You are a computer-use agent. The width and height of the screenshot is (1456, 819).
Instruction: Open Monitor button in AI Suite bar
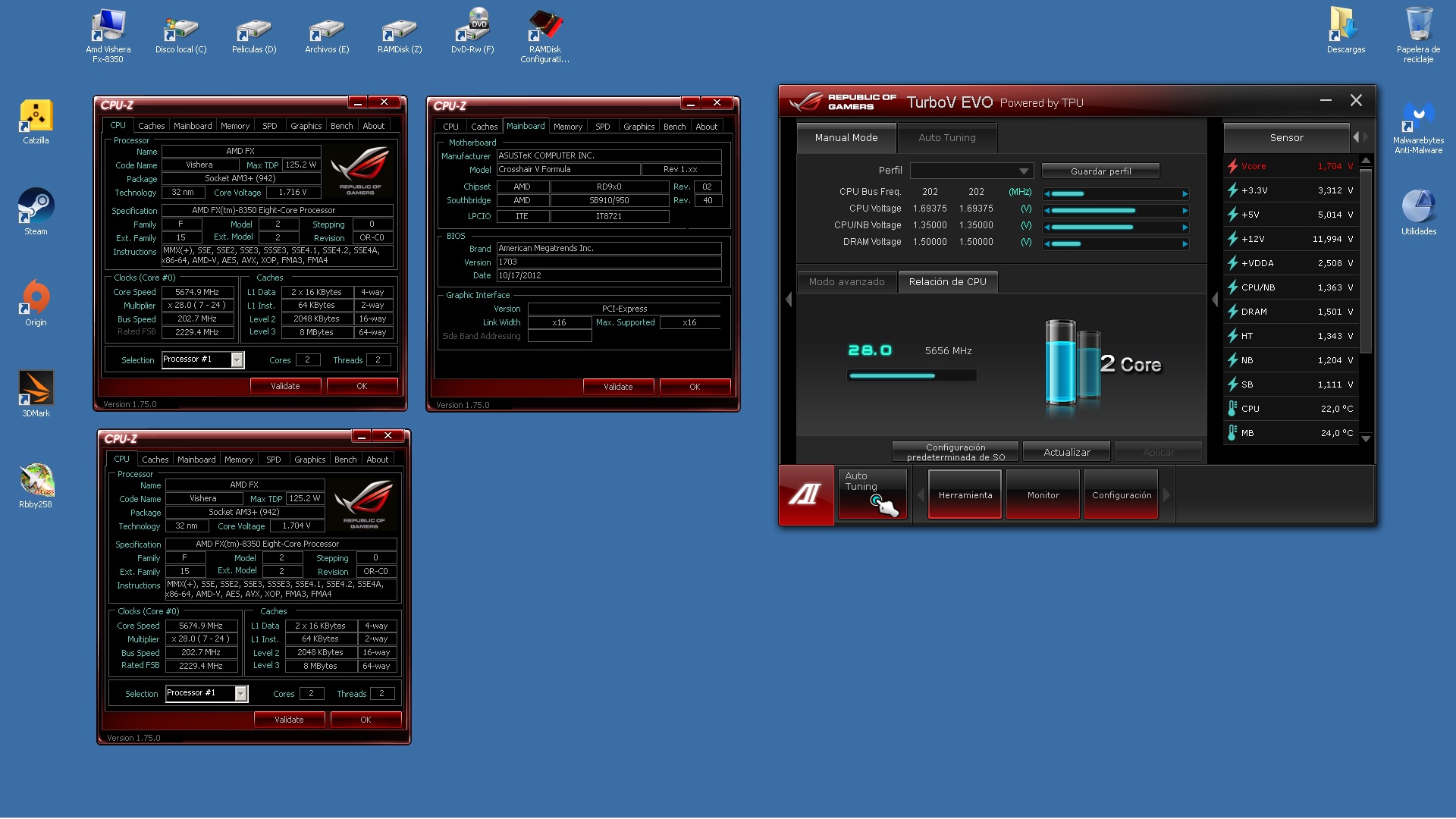tap(1043, 494)
